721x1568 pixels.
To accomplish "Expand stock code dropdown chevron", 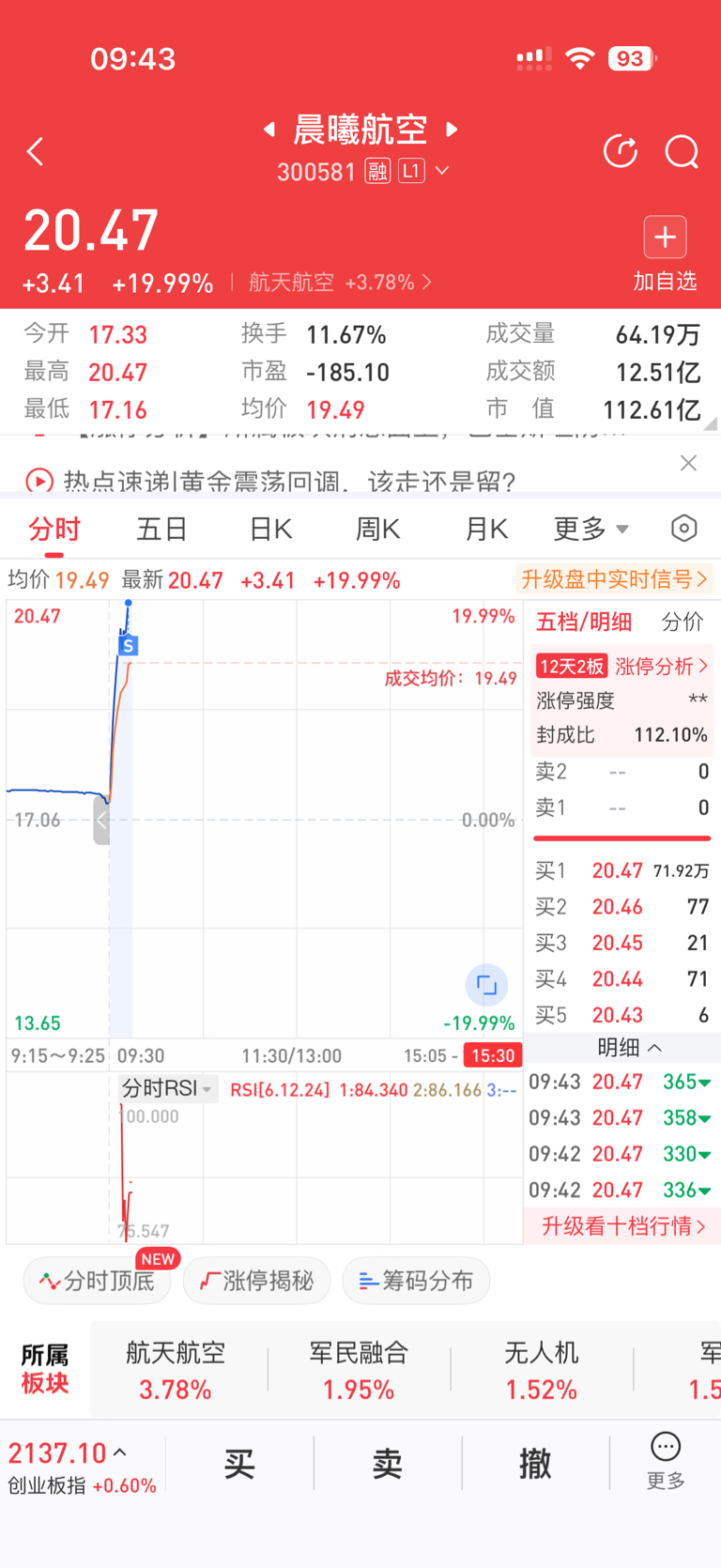I will 442,172.
